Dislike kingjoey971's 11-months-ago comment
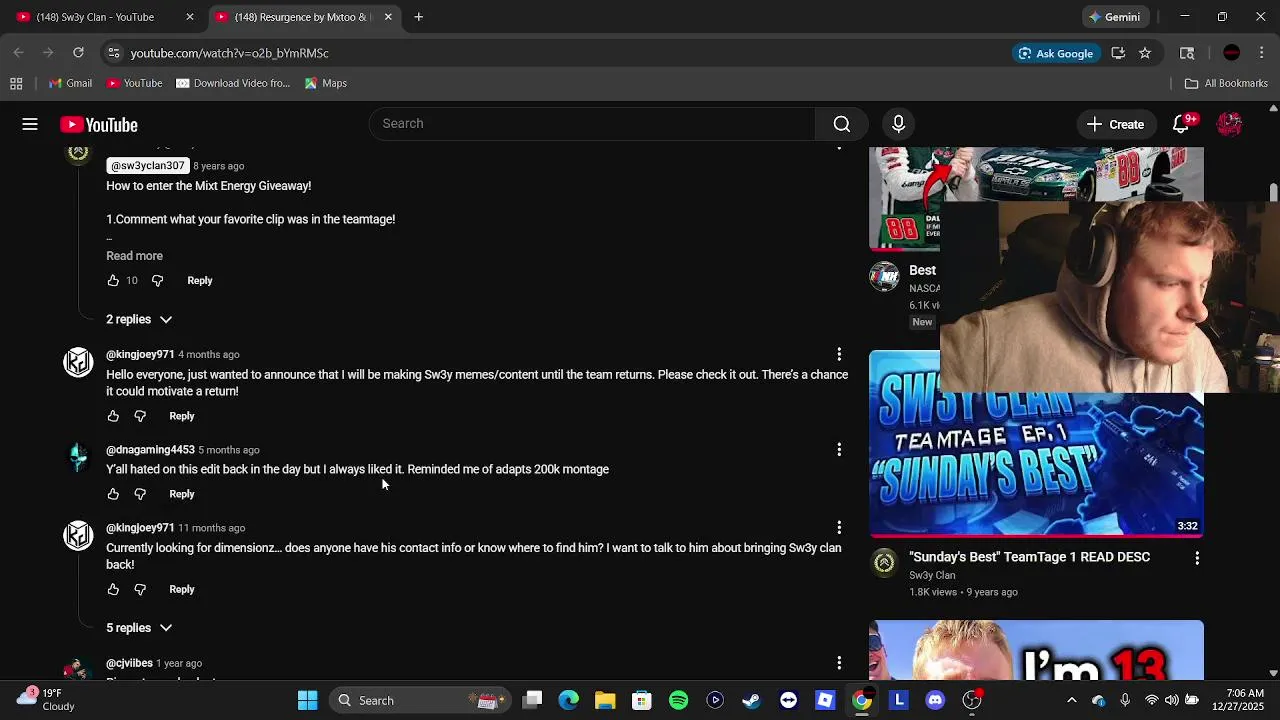 (x=140, y=590)
